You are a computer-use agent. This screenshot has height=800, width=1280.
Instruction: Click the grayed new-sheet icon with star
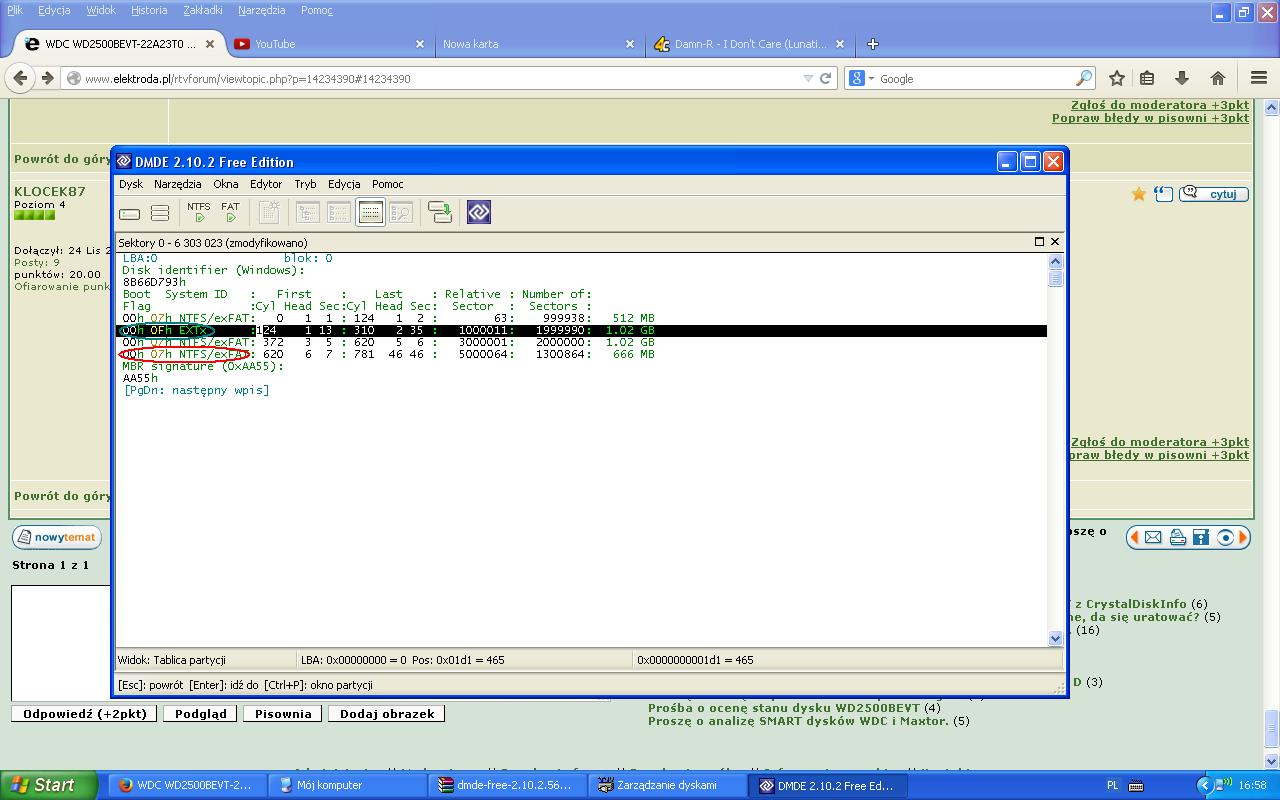[269, 212]
